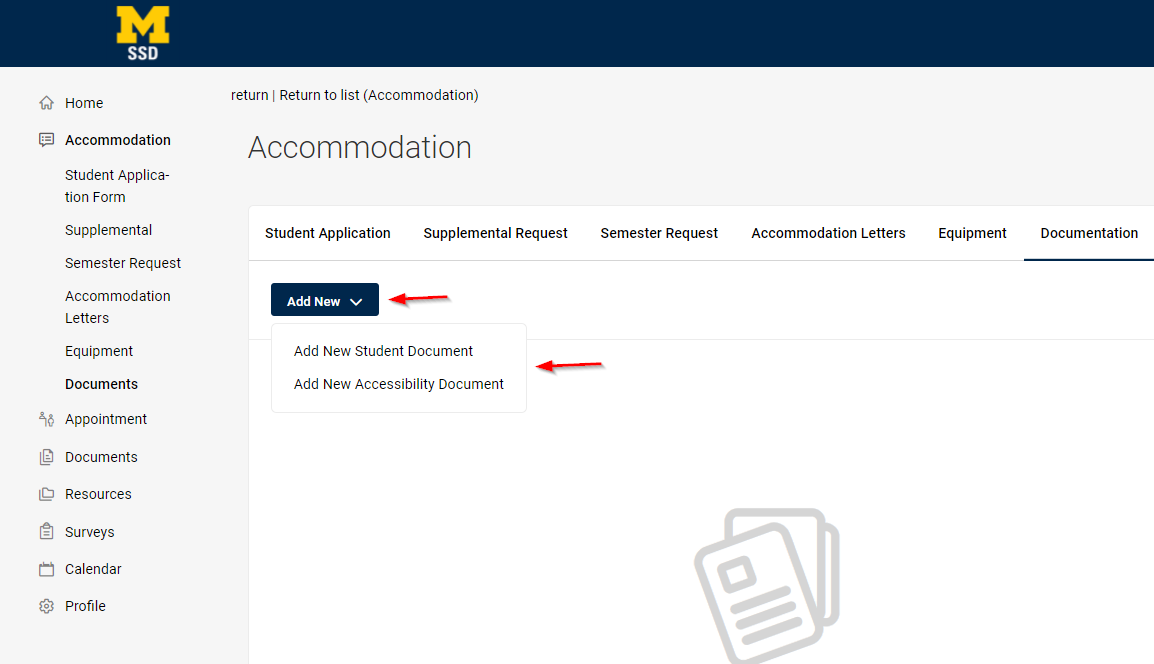
Task: Click the Calendar icon in sidebar
Action: point(46,569)
